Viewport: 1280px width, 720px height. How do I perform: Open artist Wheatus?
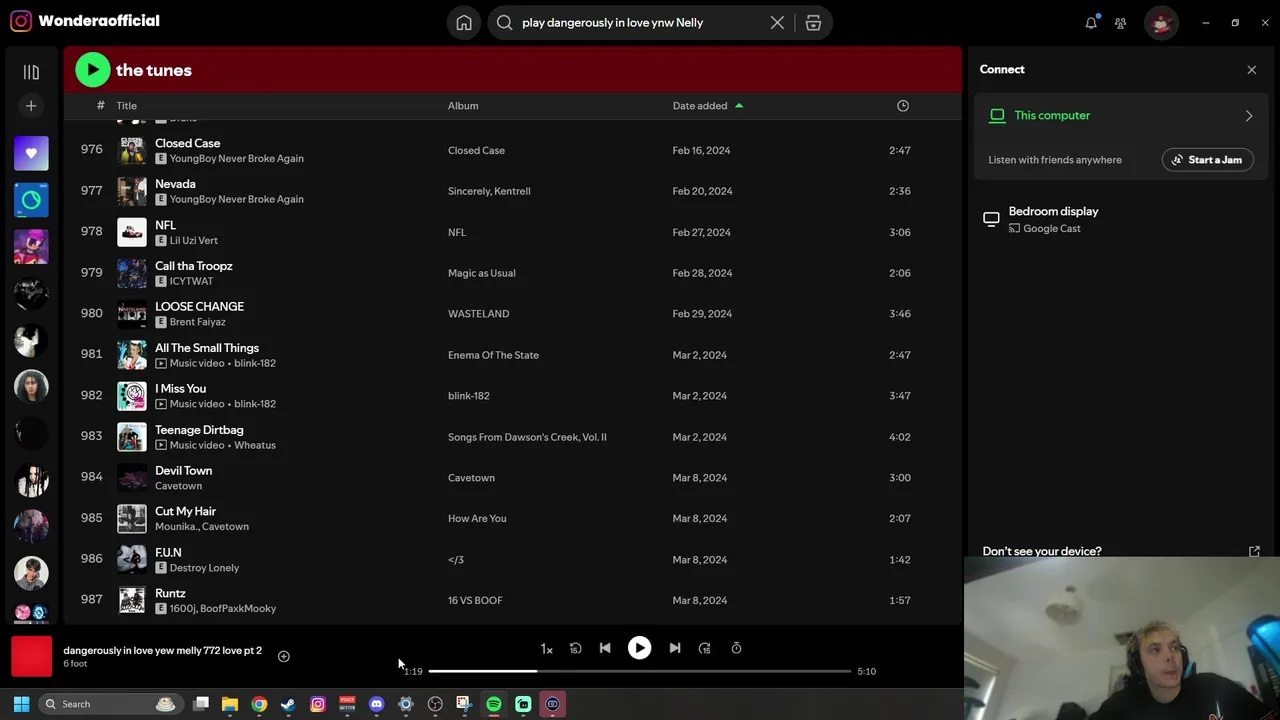point(255,445)
